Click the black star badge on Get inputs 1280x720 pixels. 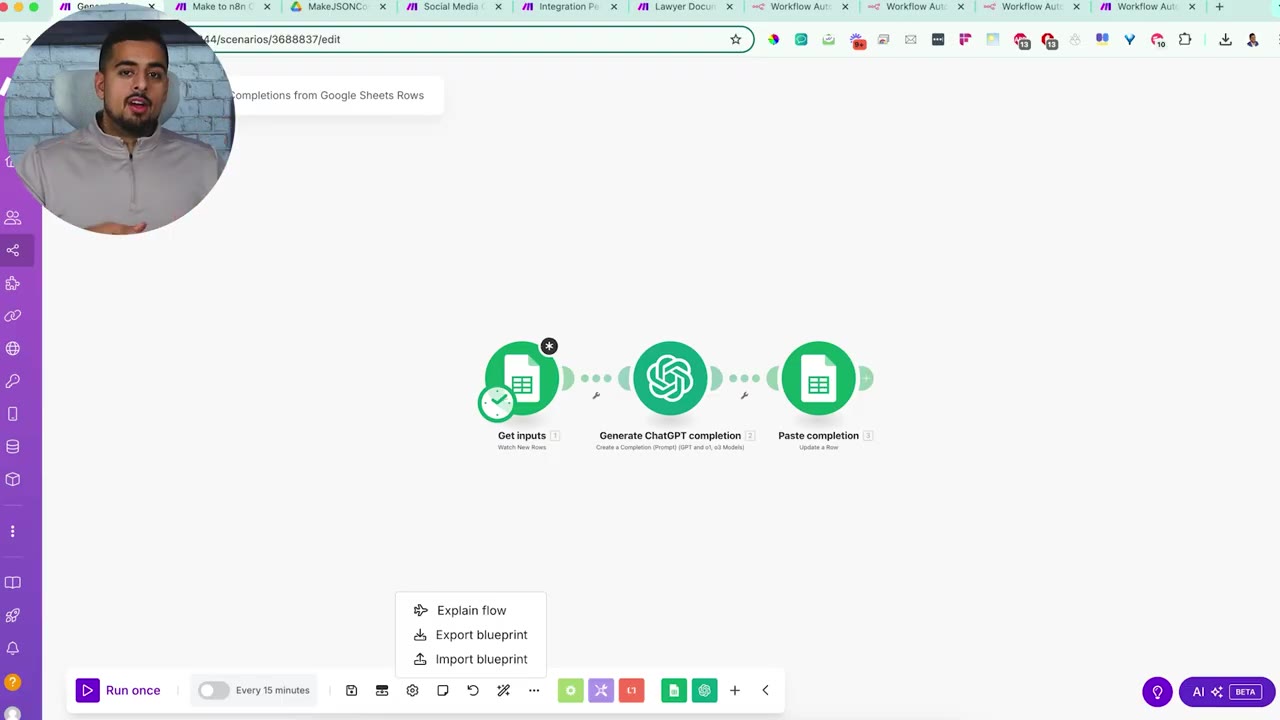[x=549, y=346]
